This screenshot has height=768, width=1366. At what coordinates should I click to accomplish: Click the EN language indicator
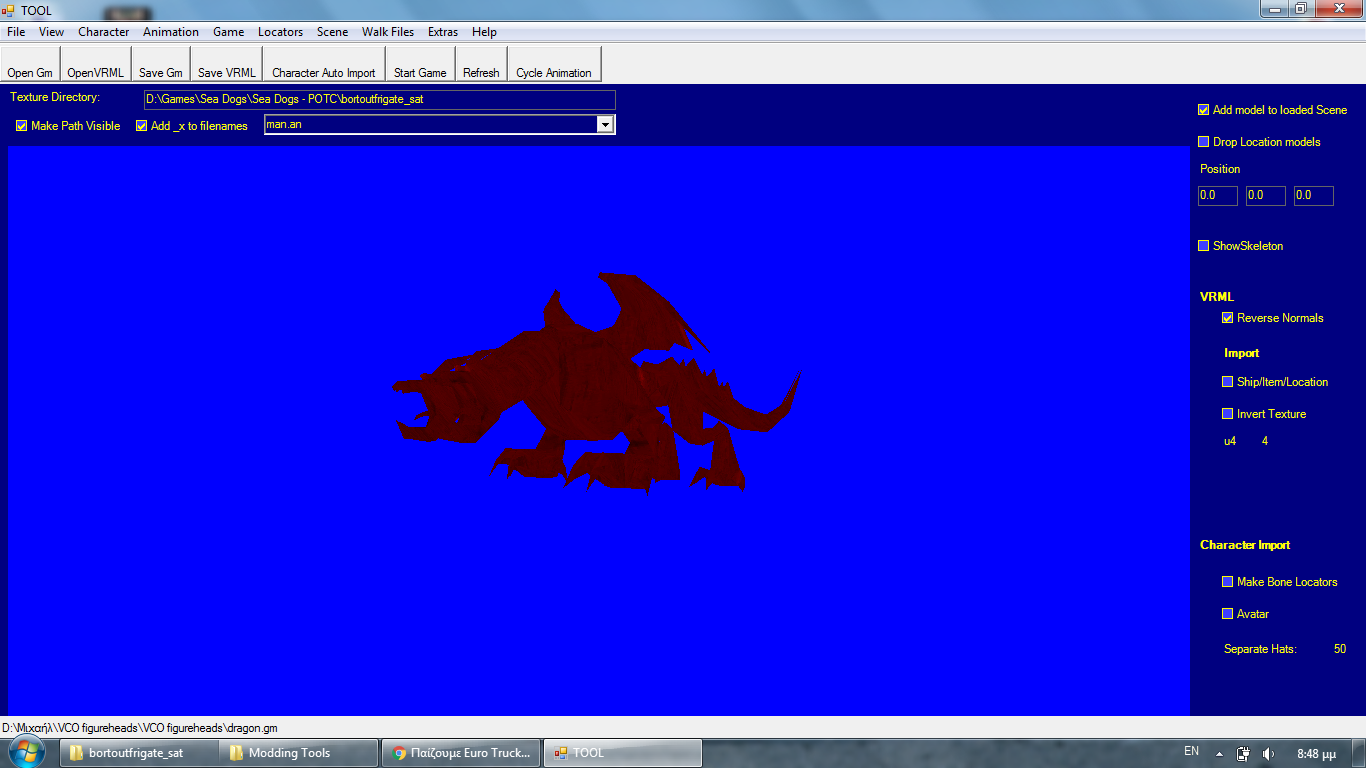pyautogui.click(x=1191, y=751)
